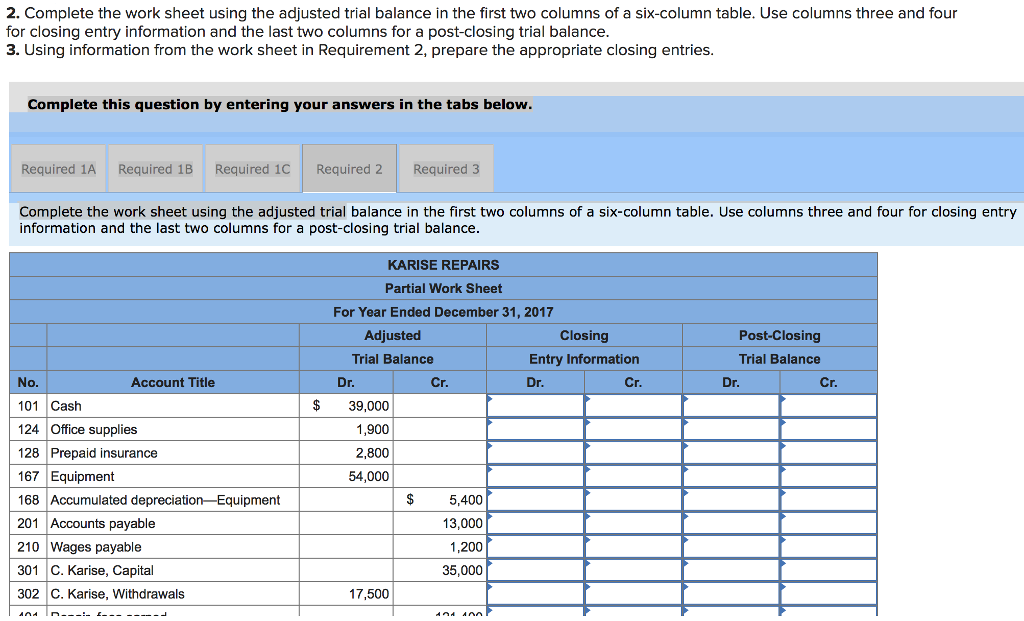Select the Required 1B tab
The height and width of the screenshot is (621, 1024).
155,168
